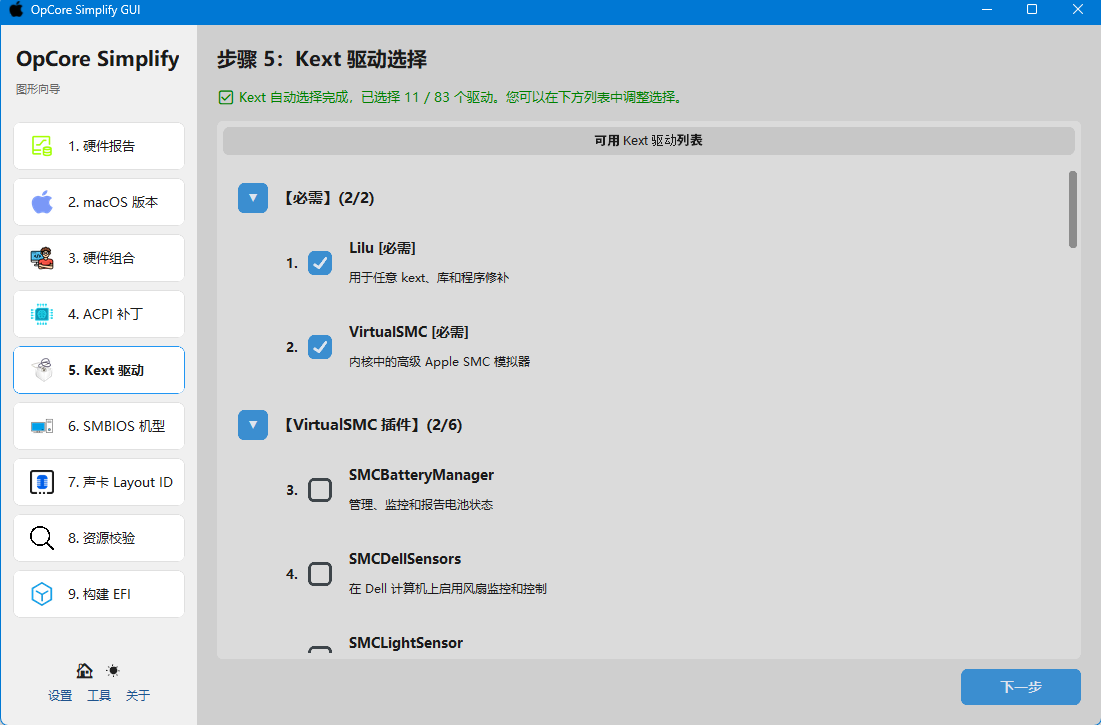This screenshot has height=725, width=1101.
Task: Enable the SMCBatteryManager checkbox
Action: pyautogui.click(x=320, y=490)
